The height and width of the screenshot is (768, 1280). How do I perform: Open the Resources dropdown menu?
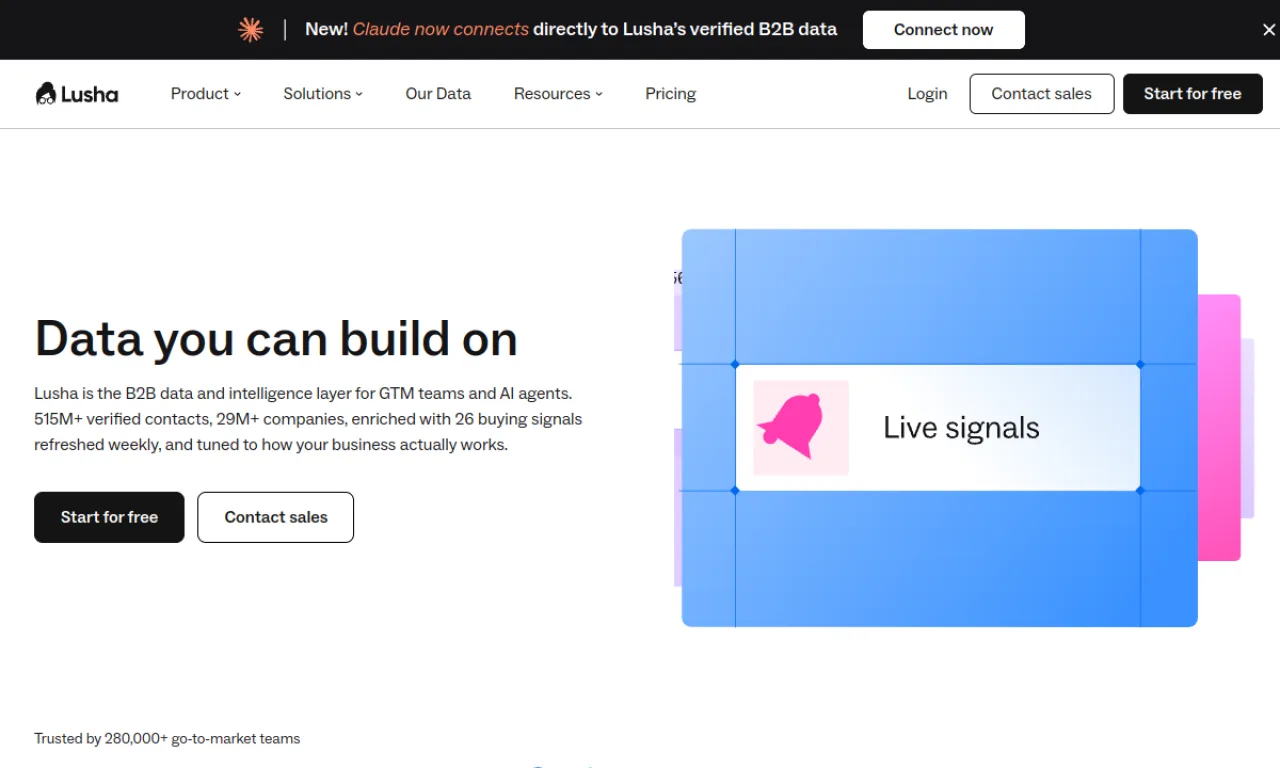click(558, 94)
